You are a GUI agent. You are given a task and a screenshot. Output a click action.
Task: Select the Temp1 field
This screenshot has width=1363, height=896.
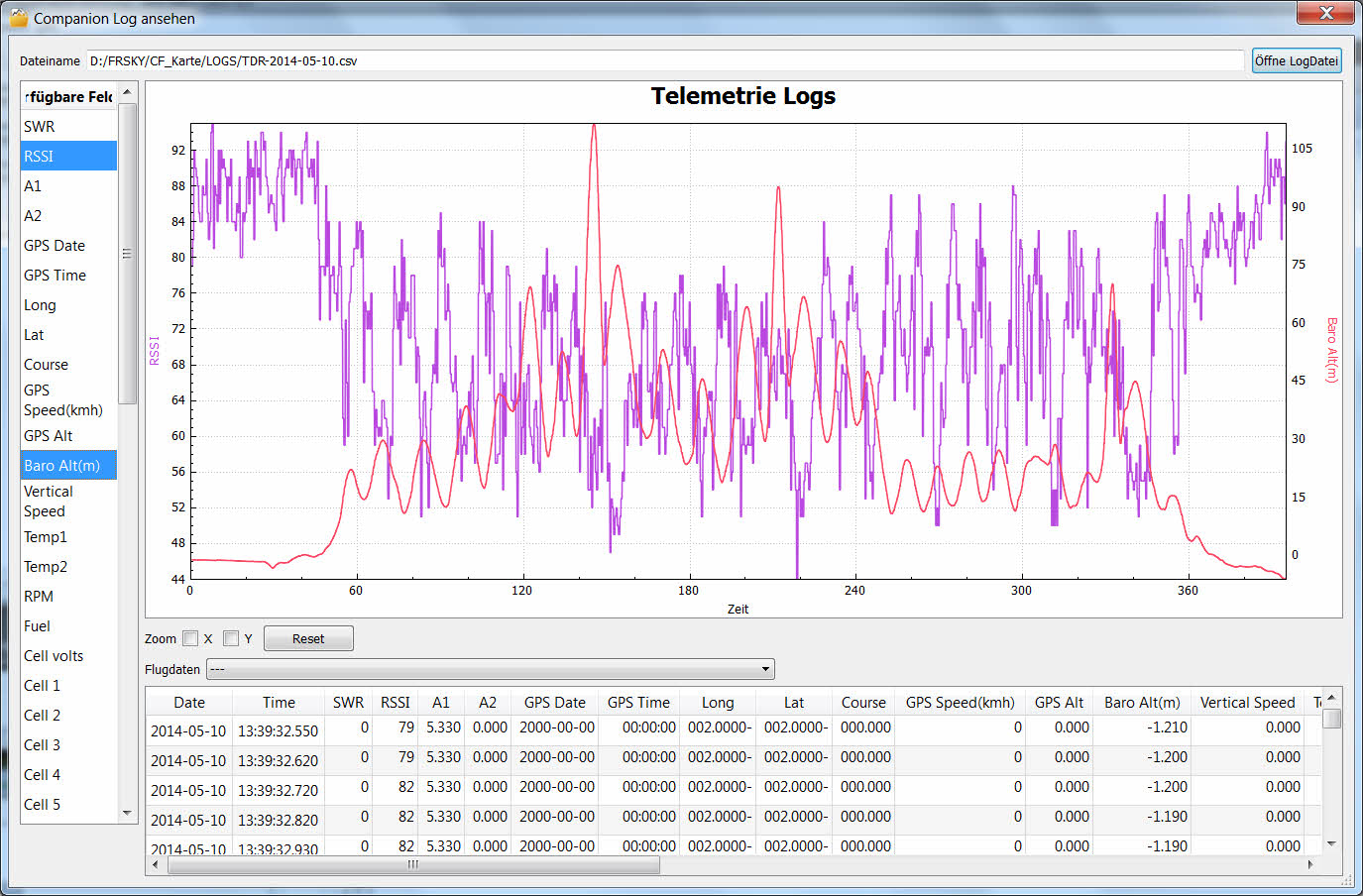point(46,537)
